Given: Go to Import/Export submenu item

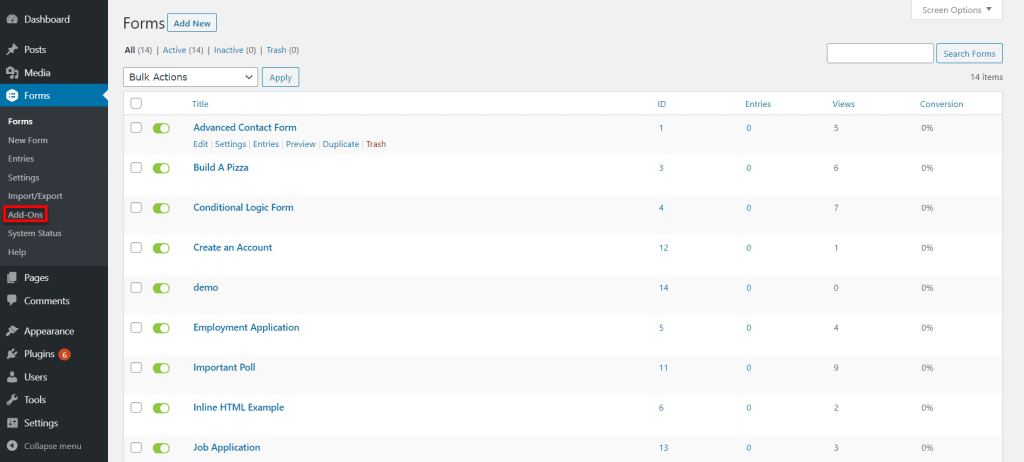Looking at the screenshot, I should [34, 196].
